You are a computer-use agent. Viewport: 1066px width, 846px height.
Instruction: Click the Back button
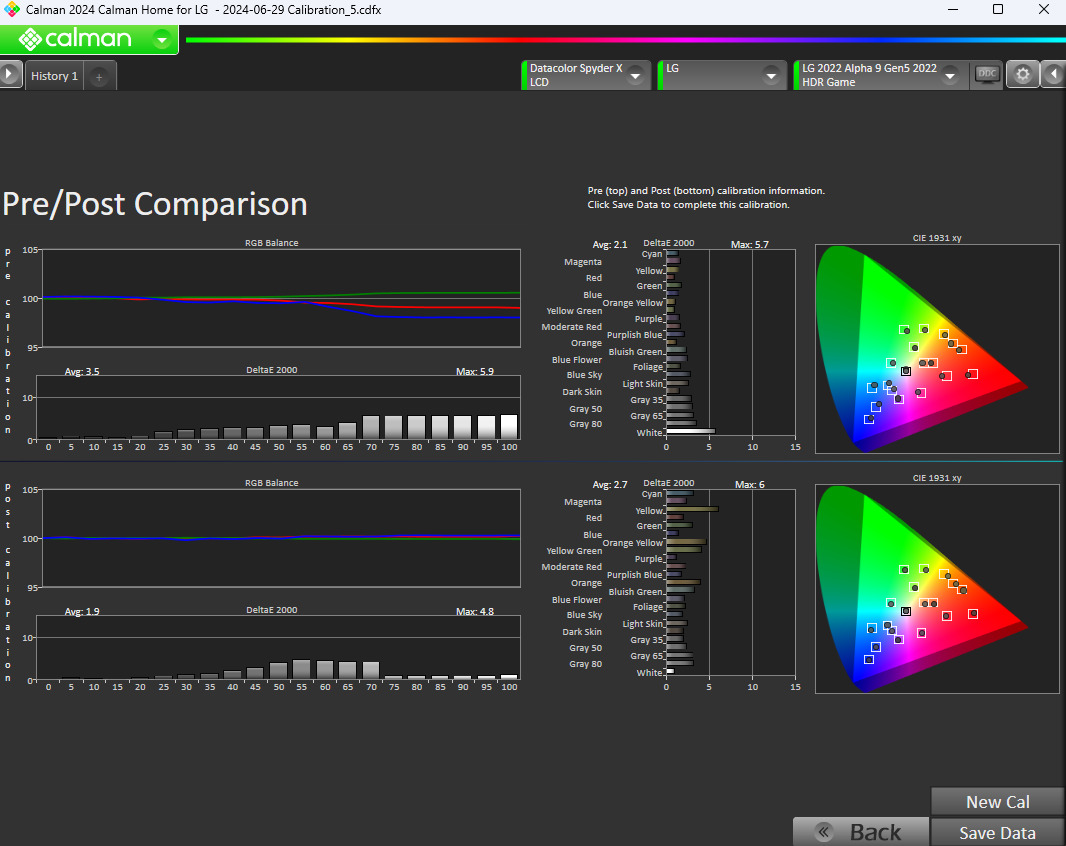860,832
